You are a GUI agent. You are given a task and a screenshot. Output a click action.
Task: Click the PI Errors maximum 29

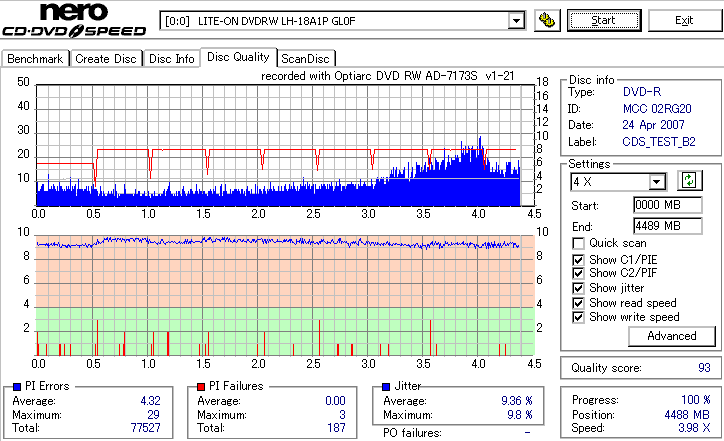(153, 415)
